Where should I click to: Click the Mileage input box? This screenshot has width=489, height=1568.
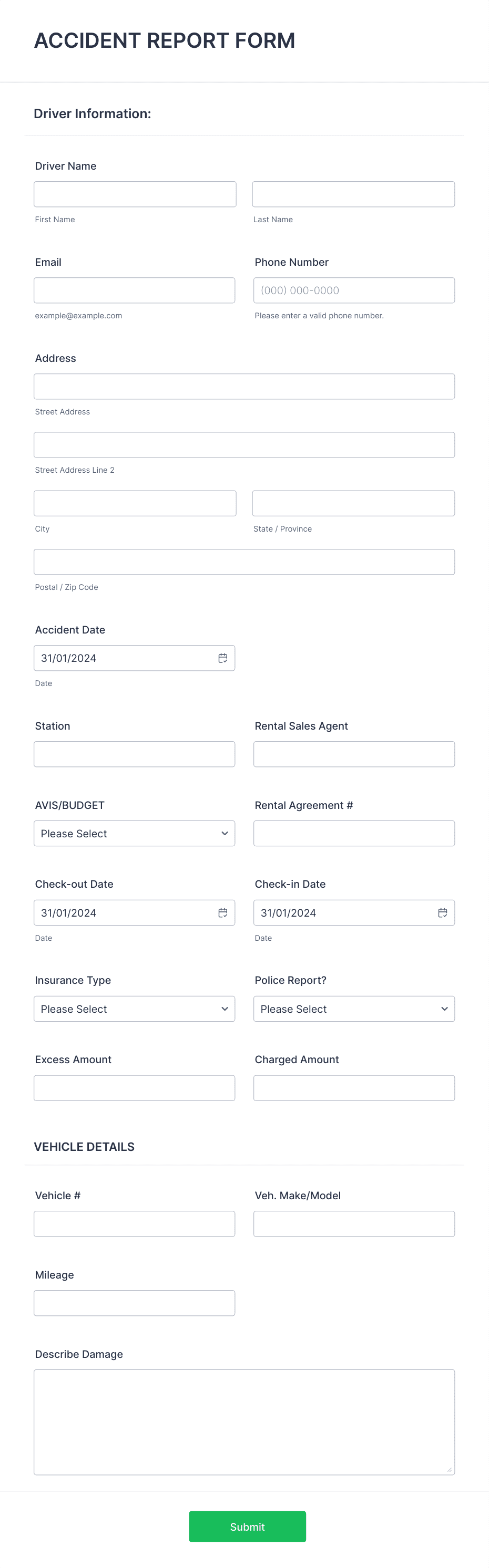pyautogui.click(x=135, y=1303)
